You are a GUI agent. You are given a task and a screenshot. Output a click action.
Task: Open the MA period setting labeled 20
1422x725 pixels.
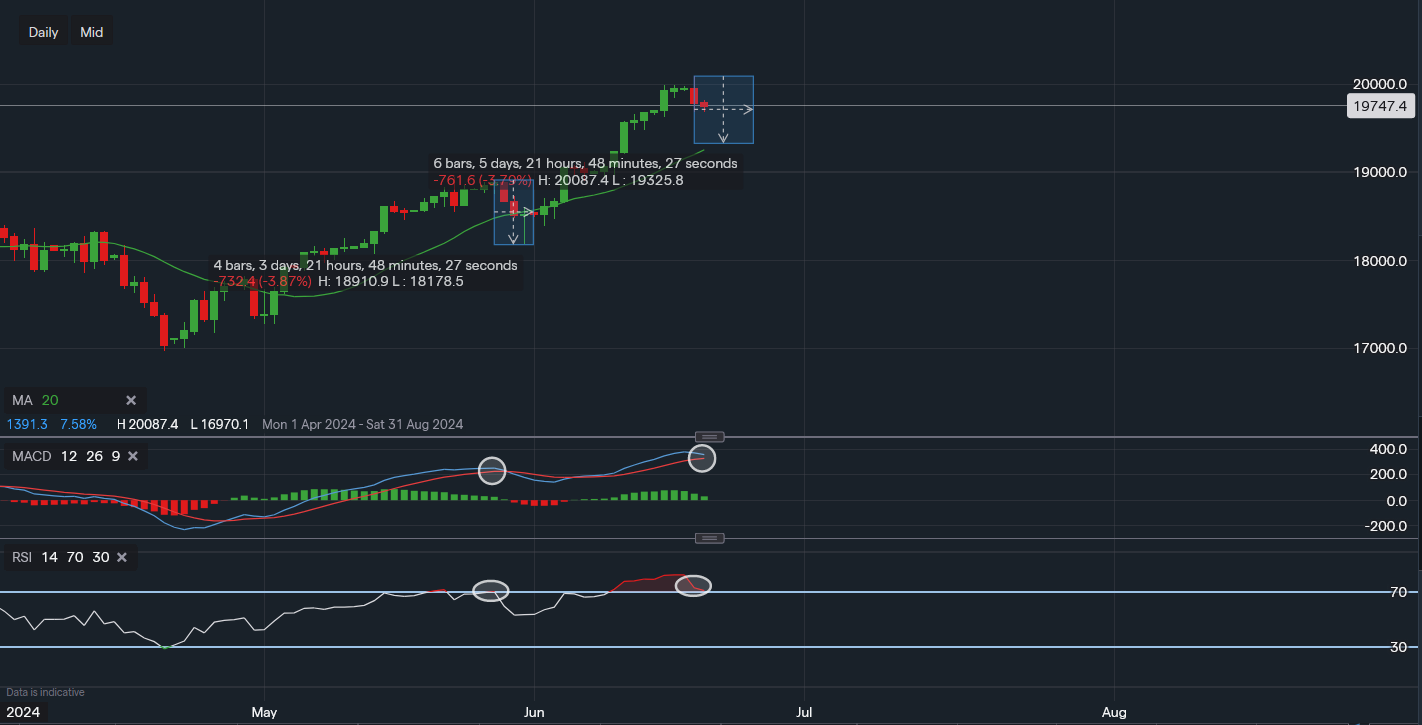pos(48,400)
